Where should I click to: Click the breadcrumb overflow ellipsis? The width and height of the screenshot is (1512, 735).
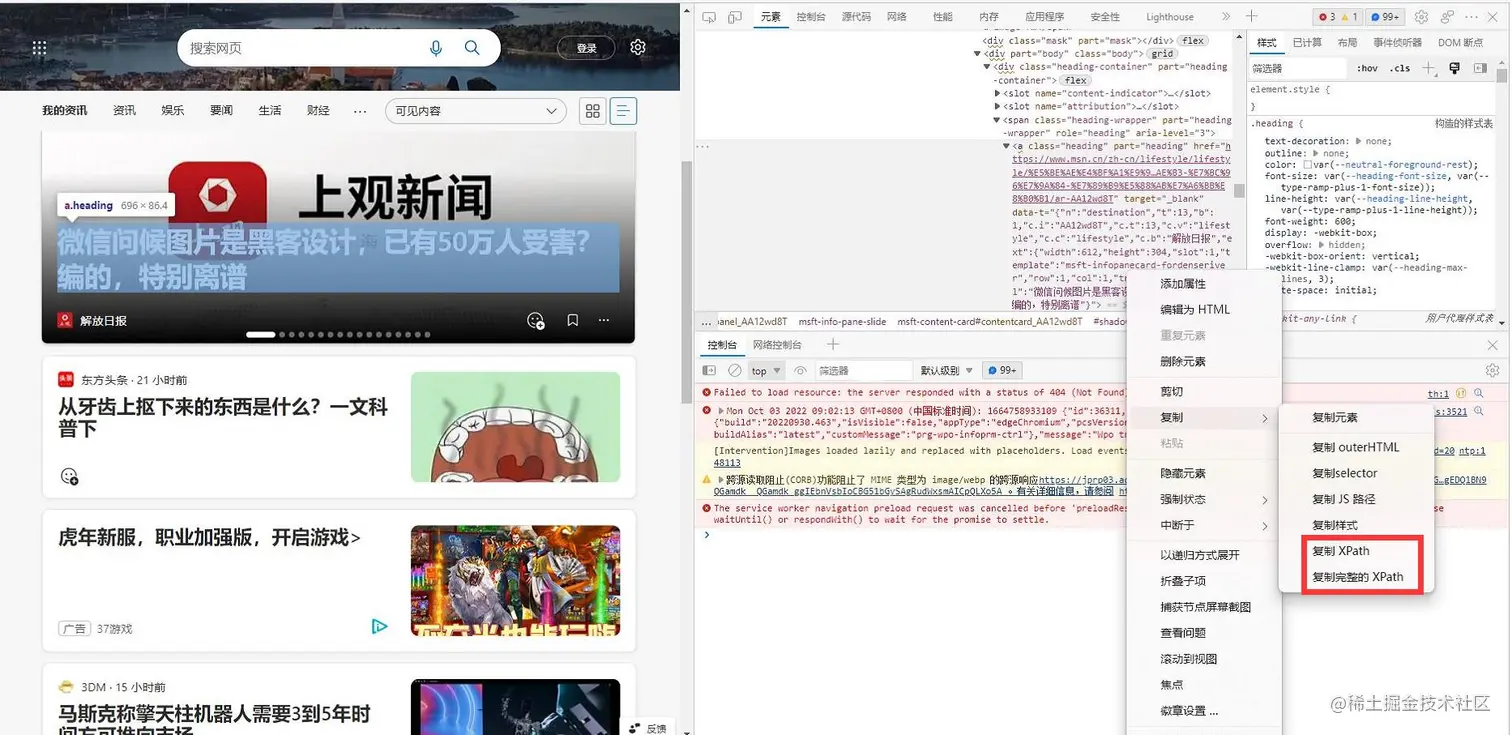pyautogui.click(x=708, y=322)
